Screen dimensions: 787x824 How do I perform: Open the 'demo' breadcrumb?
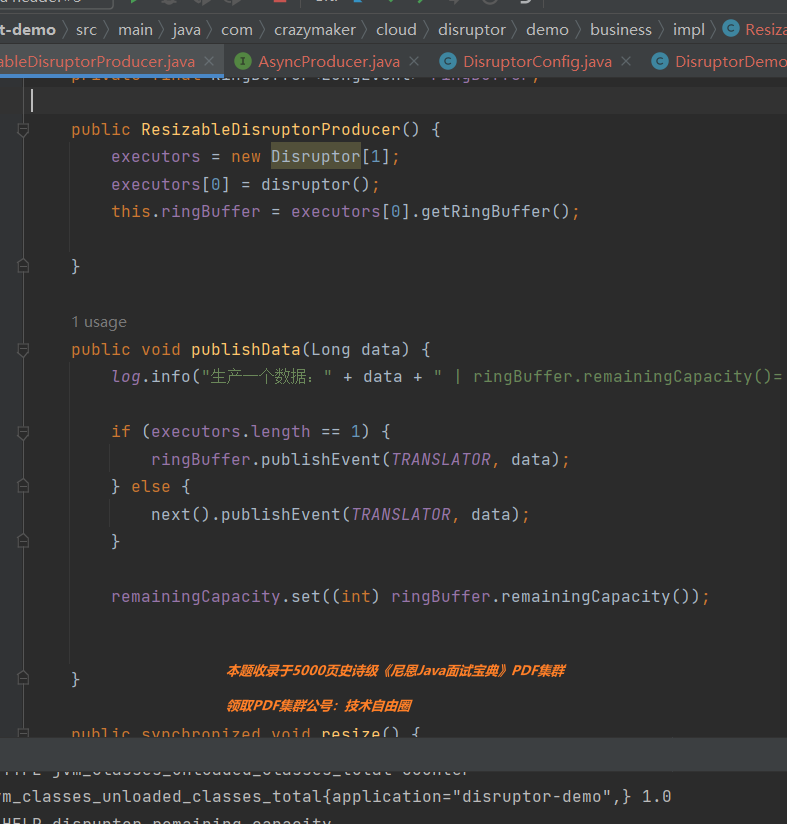pos(547,29)
